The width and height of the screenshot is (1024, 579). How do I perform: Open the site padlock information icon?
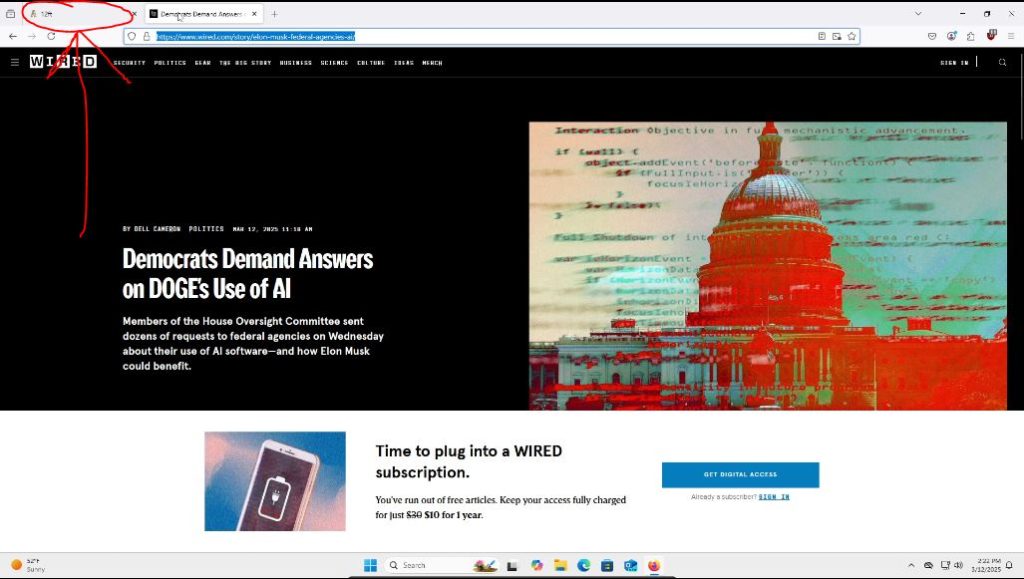[146, 37]
